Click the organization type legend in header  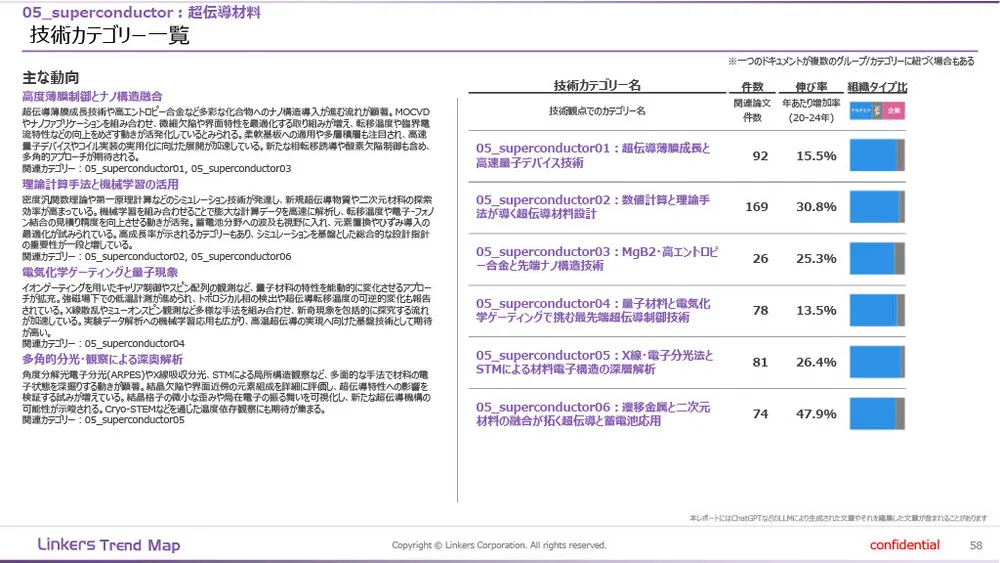(x=877, y=110)
